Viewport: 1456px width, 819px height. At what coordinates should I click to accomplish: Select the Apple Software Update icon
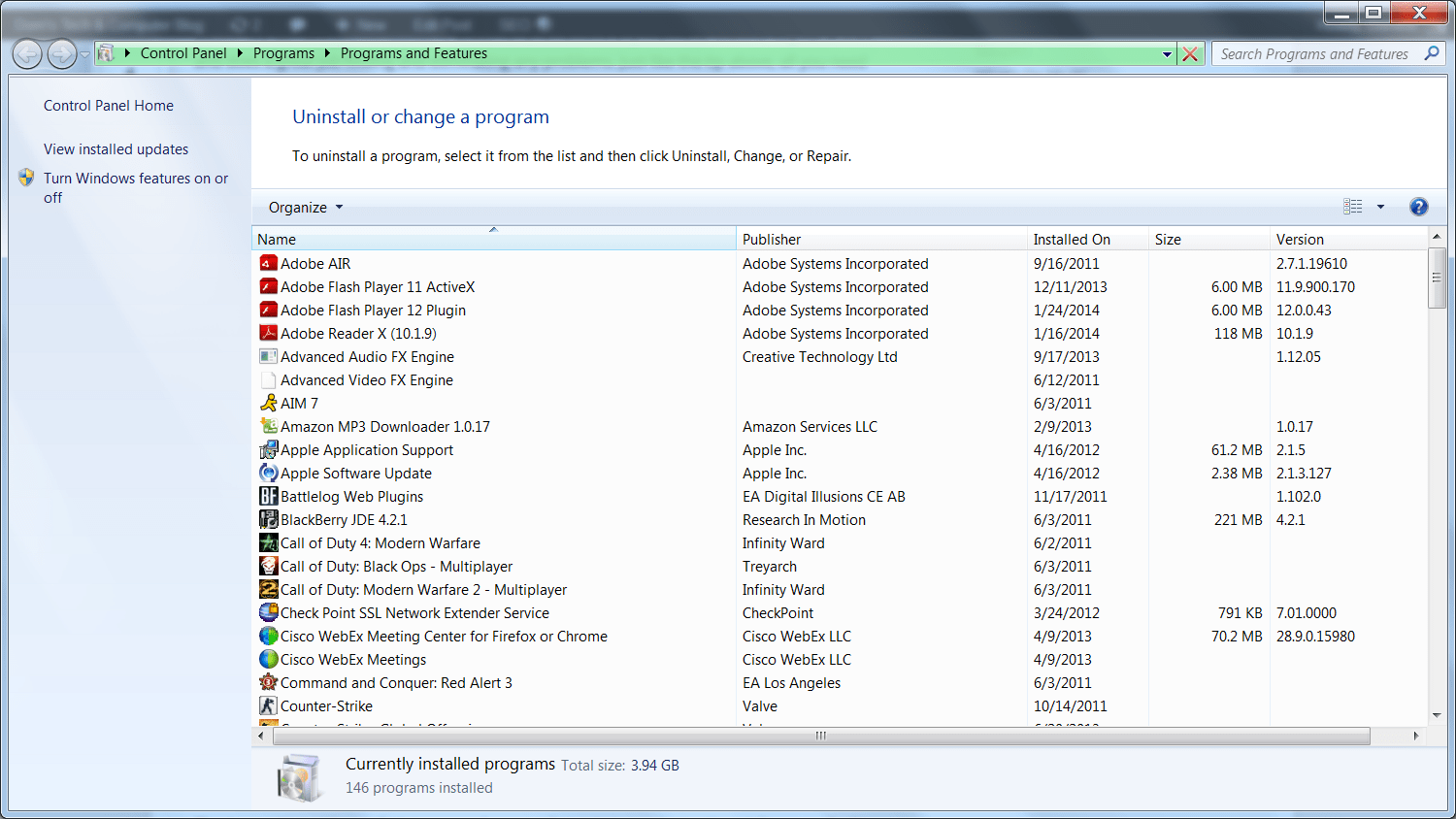point(269,473)
